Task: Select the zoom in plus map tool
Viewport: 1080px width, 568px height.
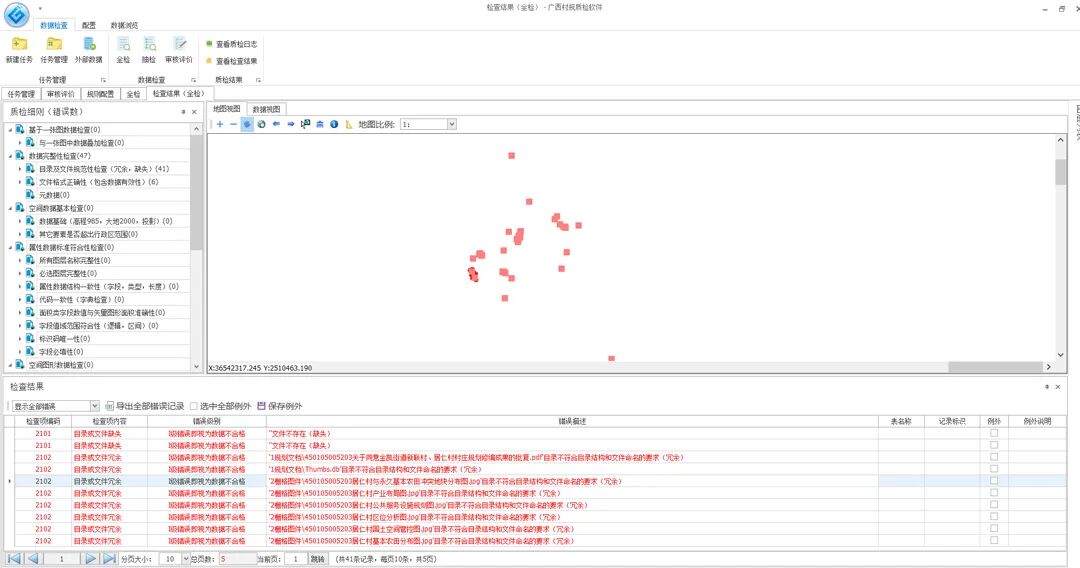Action: (220, 125)
